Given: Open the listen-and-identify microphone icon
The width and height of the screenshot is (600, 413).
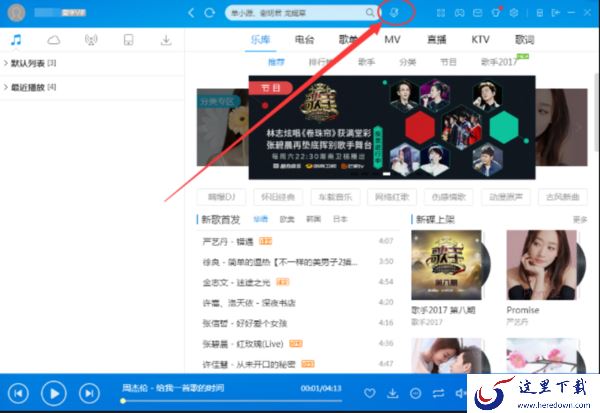Looking at the screenshot, I should 394,13.
